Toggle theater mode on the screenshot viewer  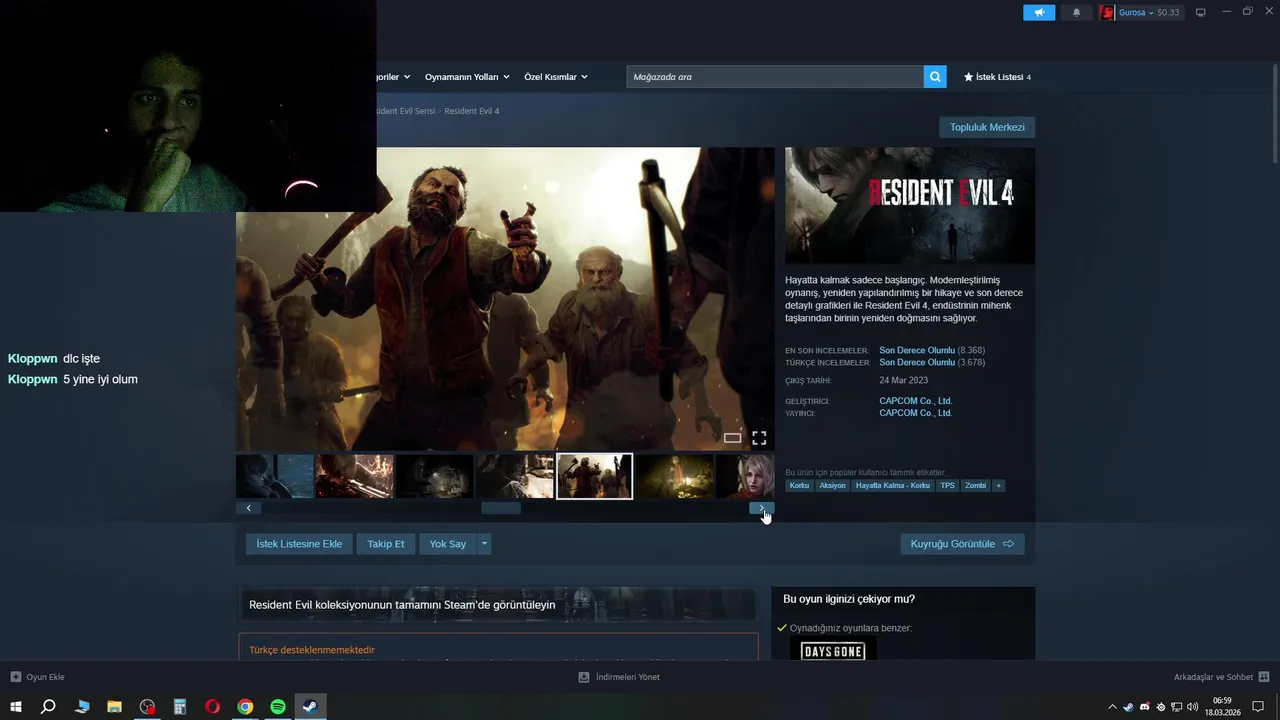(733, 438)
